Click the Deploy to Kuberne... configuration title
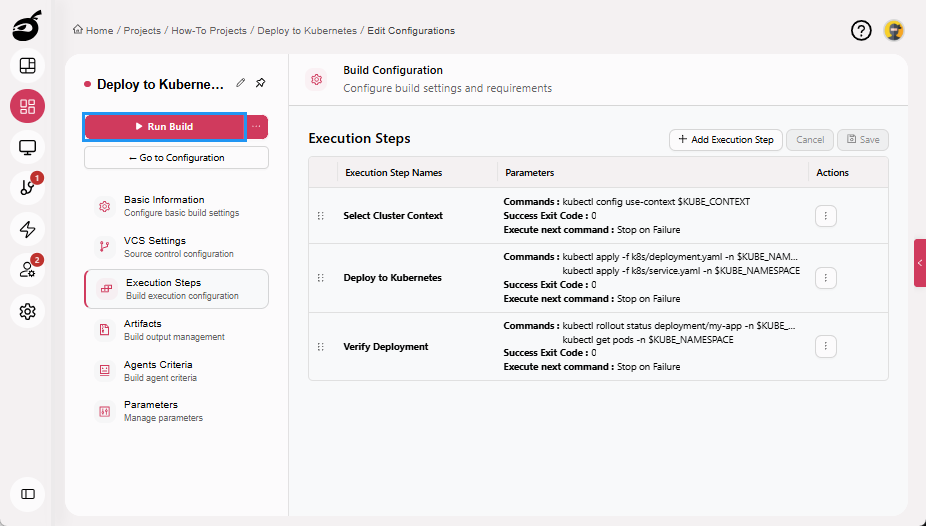The height and width of the screenshot is (526, 926). click(x=160, y=84)
